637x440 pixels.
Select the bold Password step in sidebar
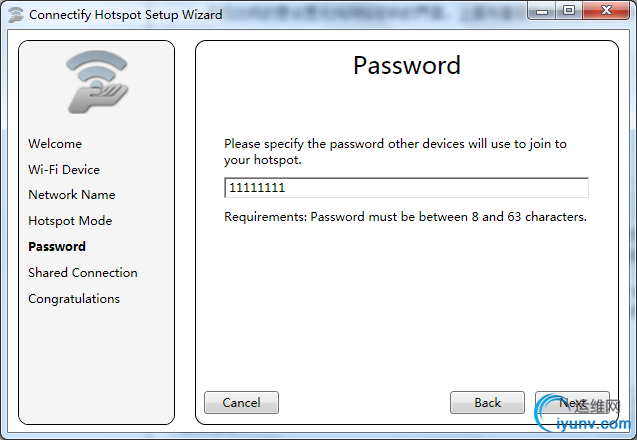[x=57, y=247]
